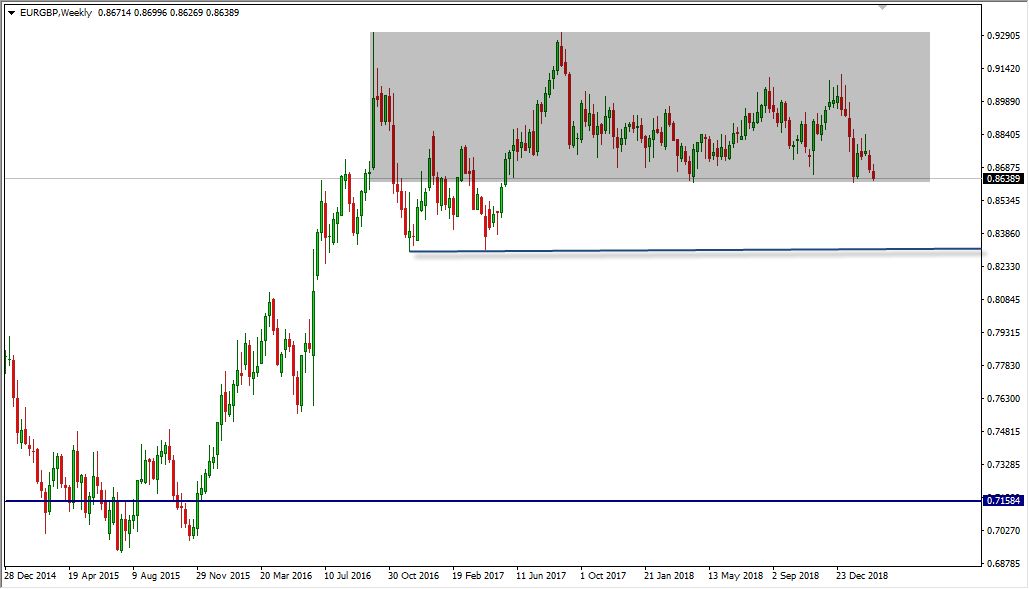Click the 21 Jan 2018 date label

pos(669,575)
